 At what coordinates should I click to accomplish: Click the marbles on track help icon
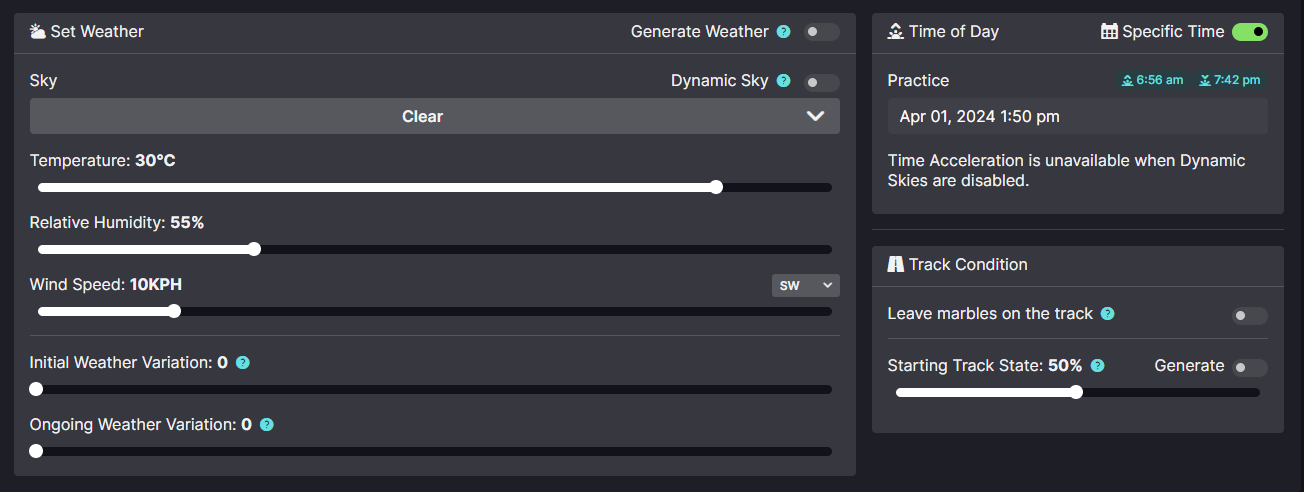click(x=1108, y=314)
